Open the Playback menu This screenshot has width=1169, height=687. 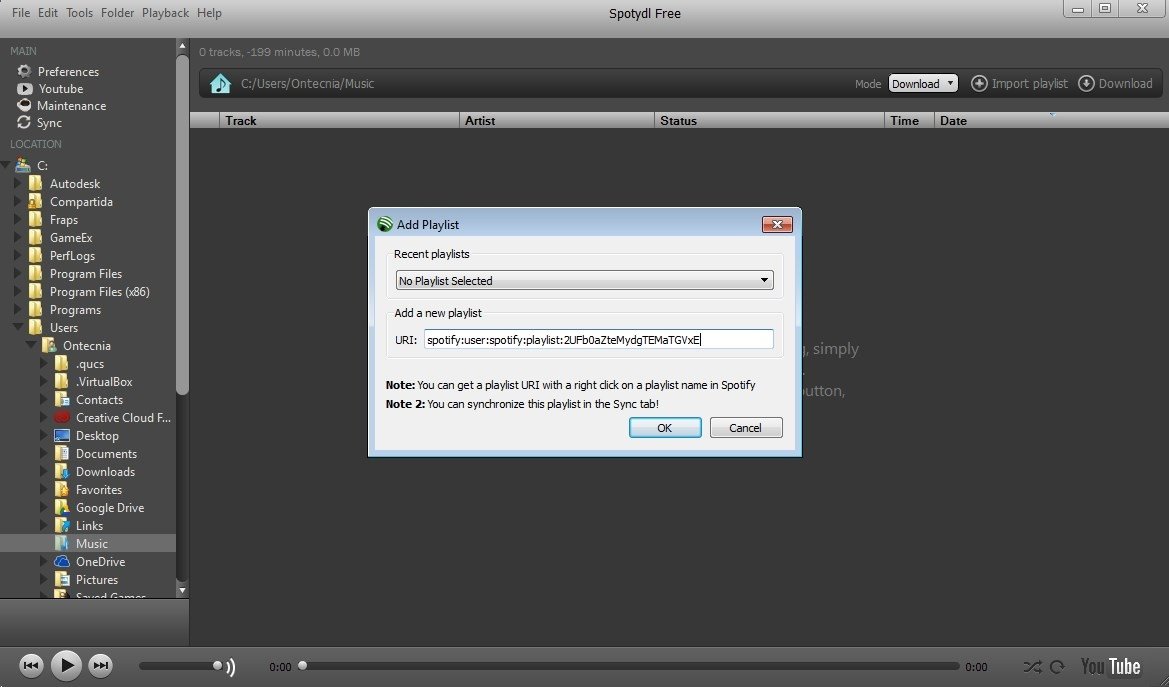[165, 13]
